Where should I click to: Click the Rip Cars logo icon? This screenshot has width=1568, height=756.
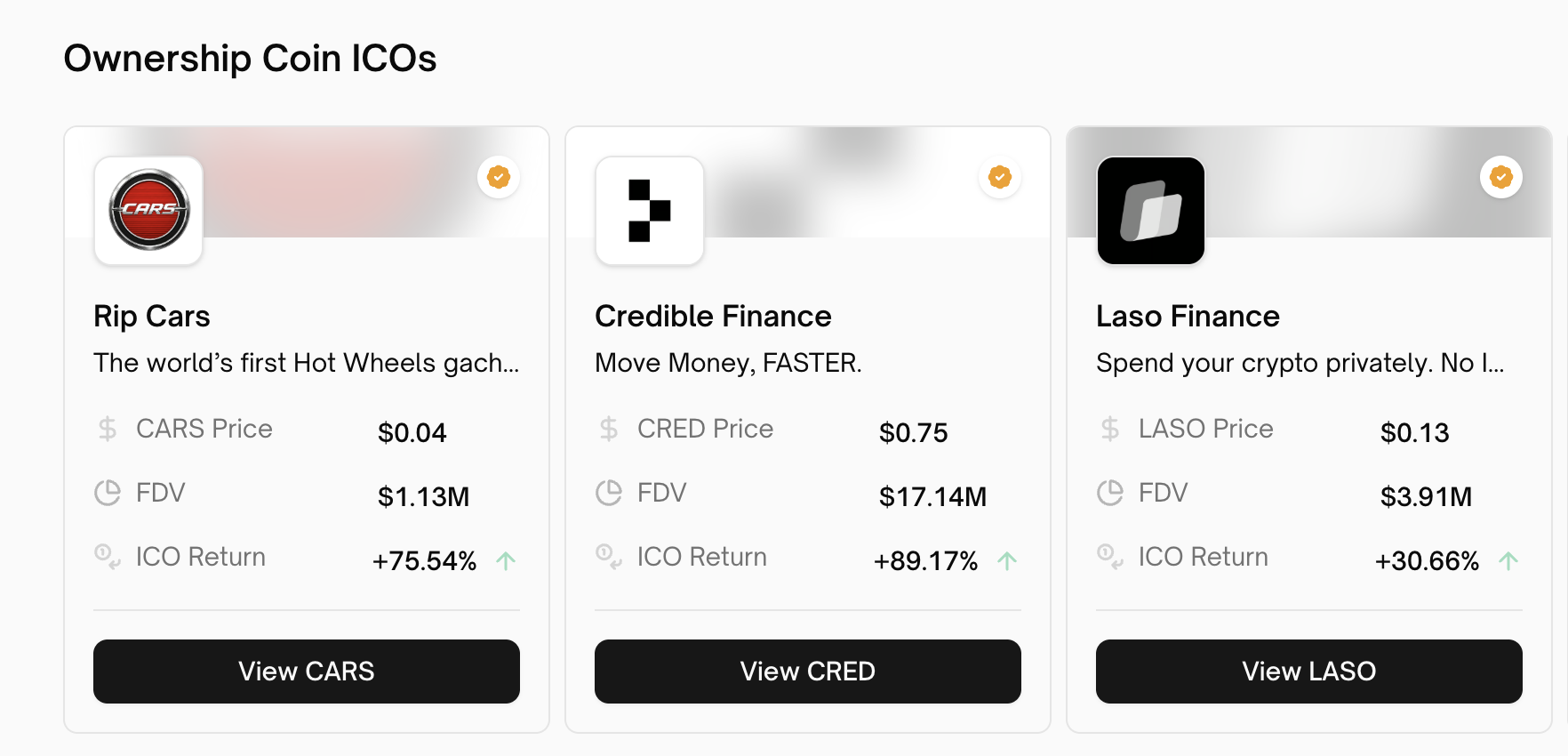pos(148,211)
